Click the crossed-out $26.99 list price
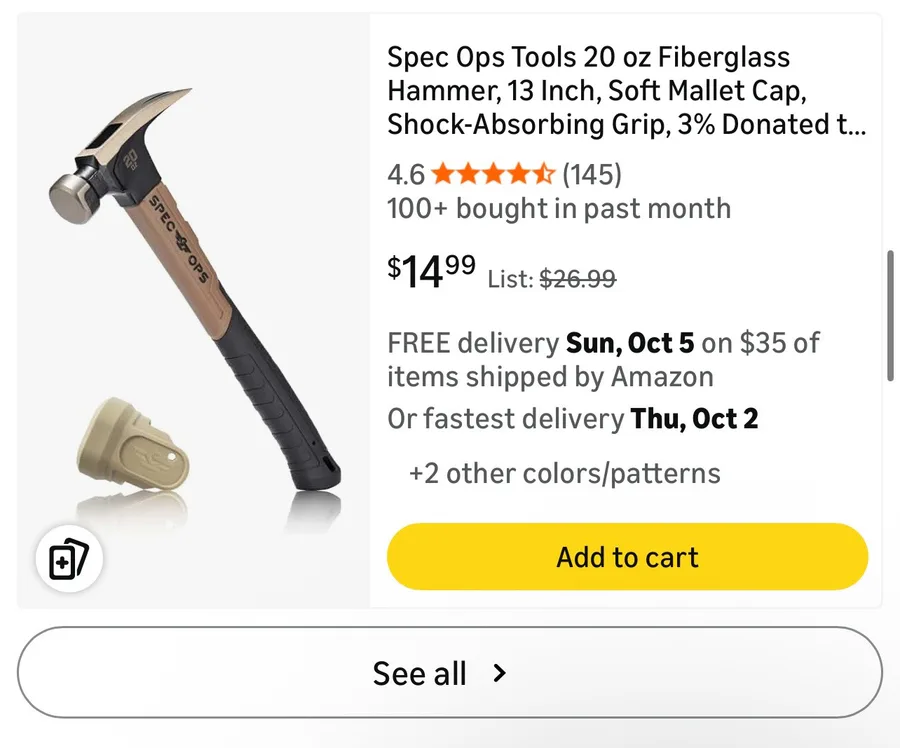Viewport: 900px width, 748px height. pyautogui.click(x=577, y=280)
